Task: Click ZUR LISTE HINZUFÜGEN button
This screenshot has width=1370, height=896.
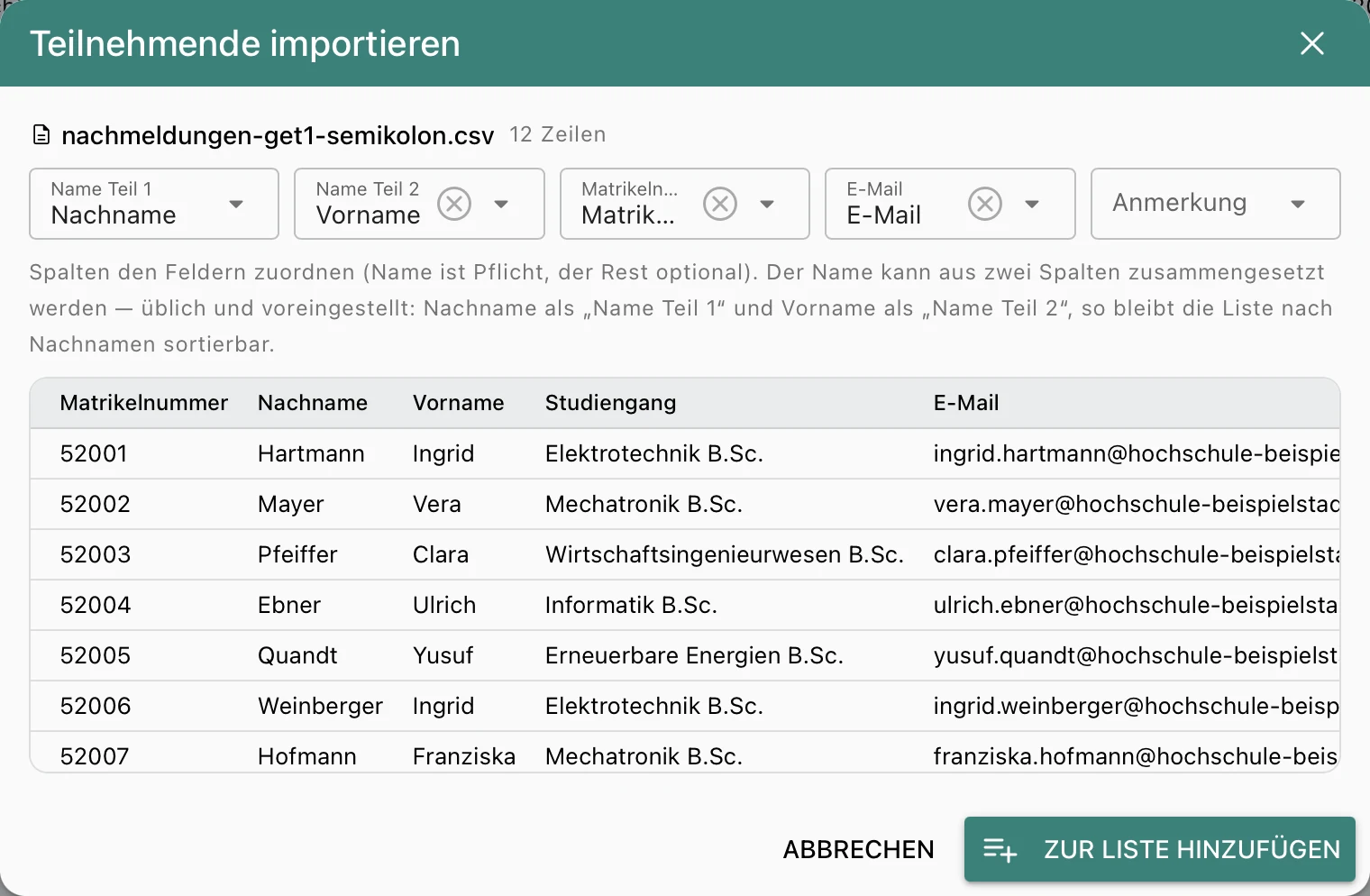Action: [1159, 849]
